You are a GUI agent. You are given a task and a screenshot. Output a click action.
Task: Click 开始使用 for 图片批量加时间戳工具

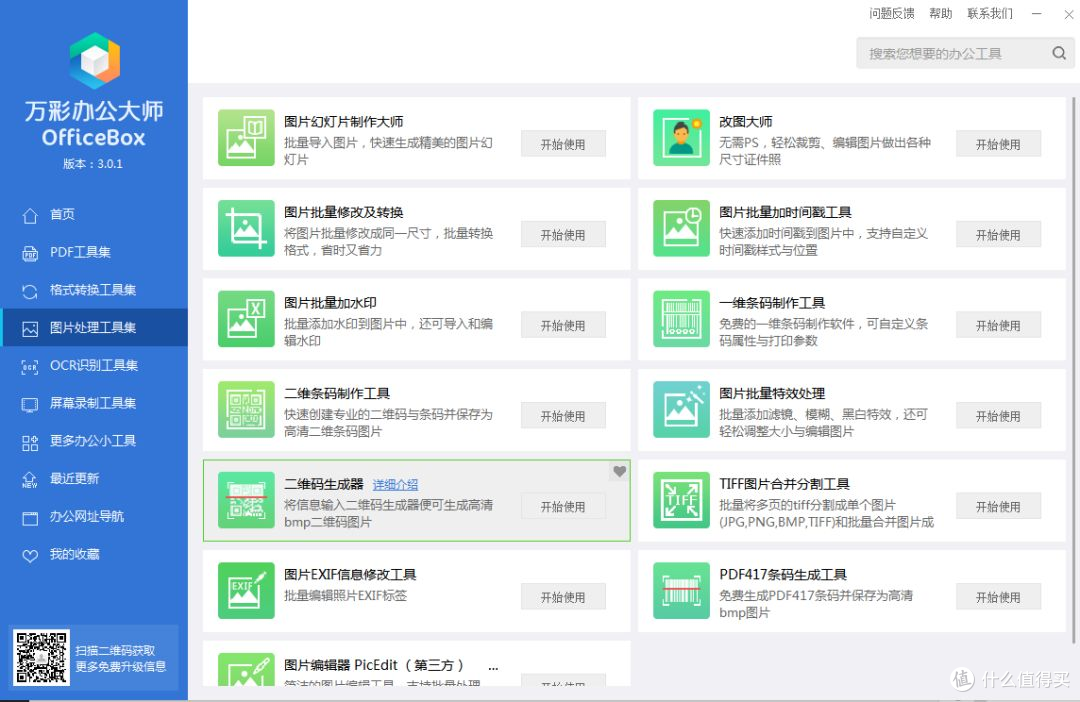coord(998,235)
